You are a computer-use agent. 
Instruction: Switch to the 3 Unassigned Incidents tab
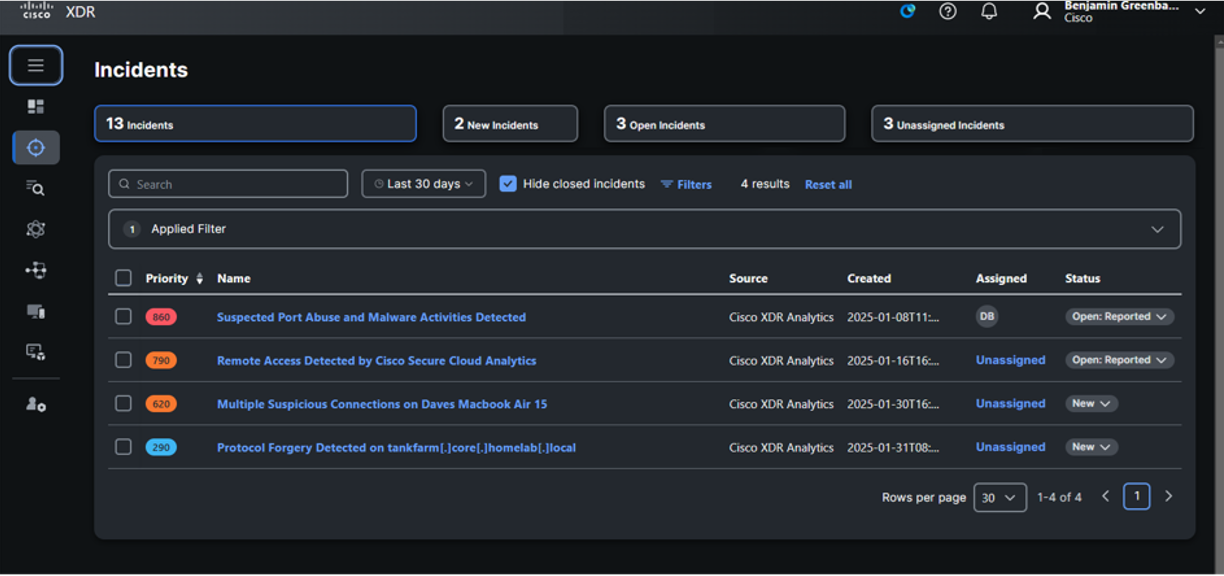click(x=1032, y=123)
